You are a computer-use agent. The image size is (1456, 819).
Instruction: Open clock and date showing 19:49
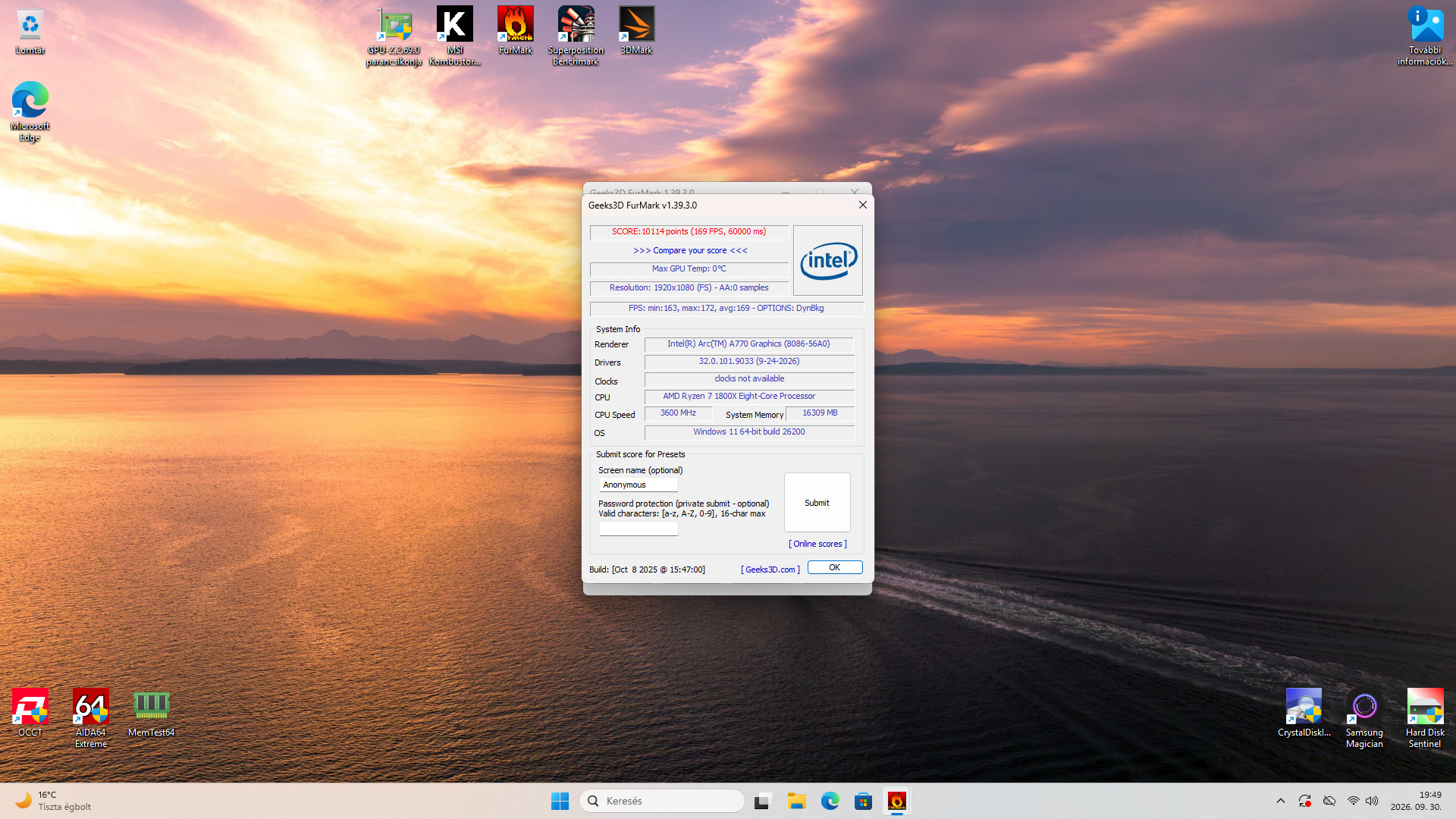[x=1416, y=801]
